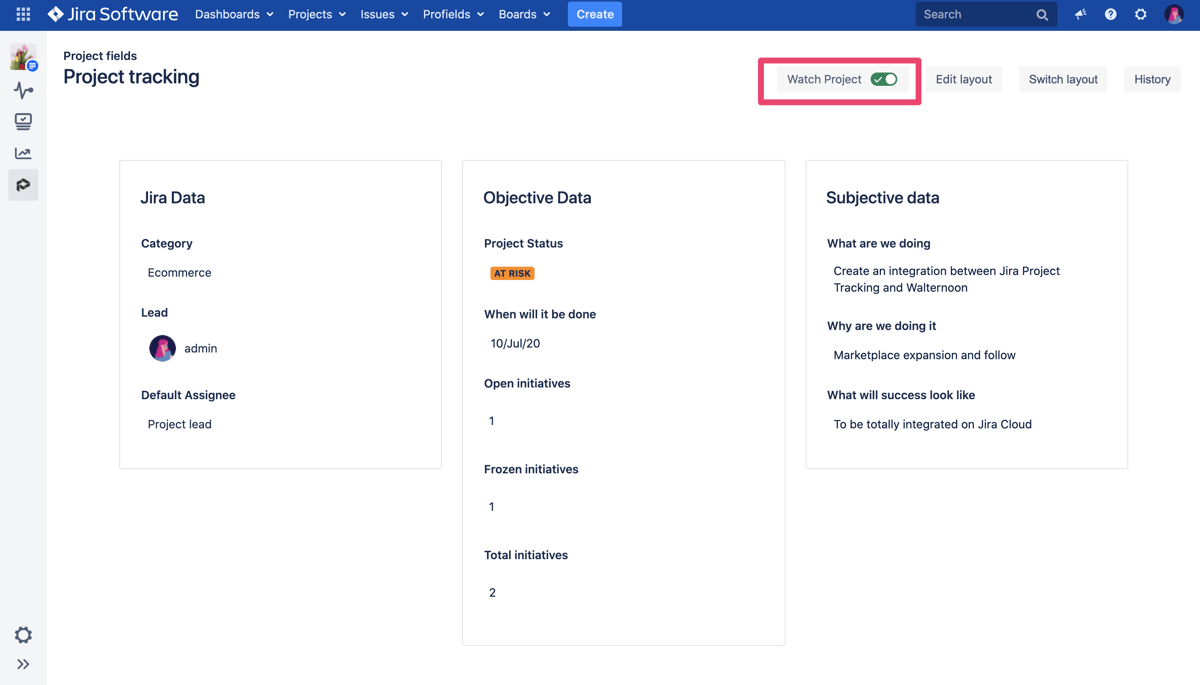Open the reports chart icon in sidebar
Viewport: 1200px width, 685px height.
click(23, 153)
